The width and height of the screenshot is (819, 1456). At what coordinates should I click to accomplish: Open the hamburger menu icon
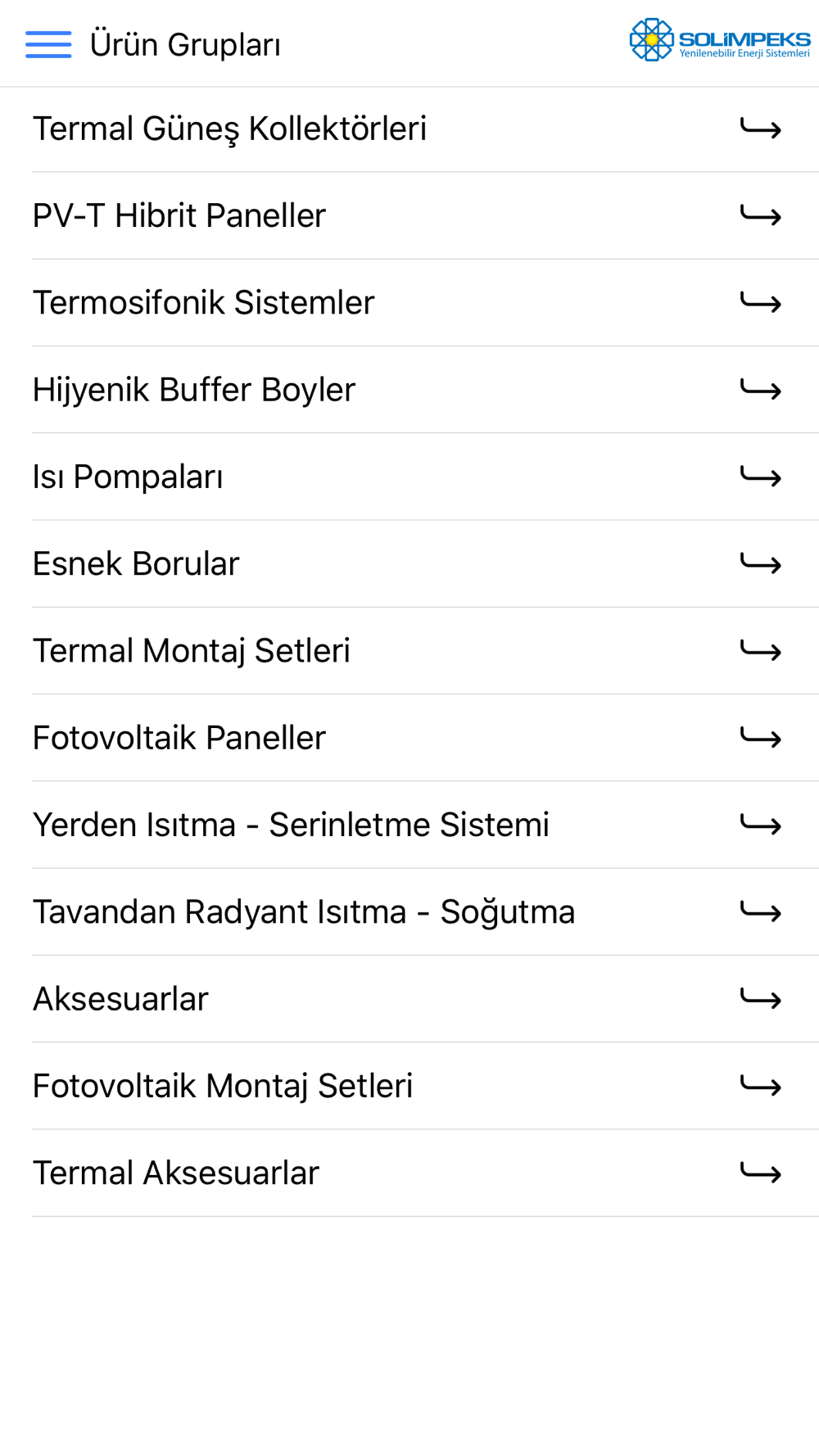(48, 44)
